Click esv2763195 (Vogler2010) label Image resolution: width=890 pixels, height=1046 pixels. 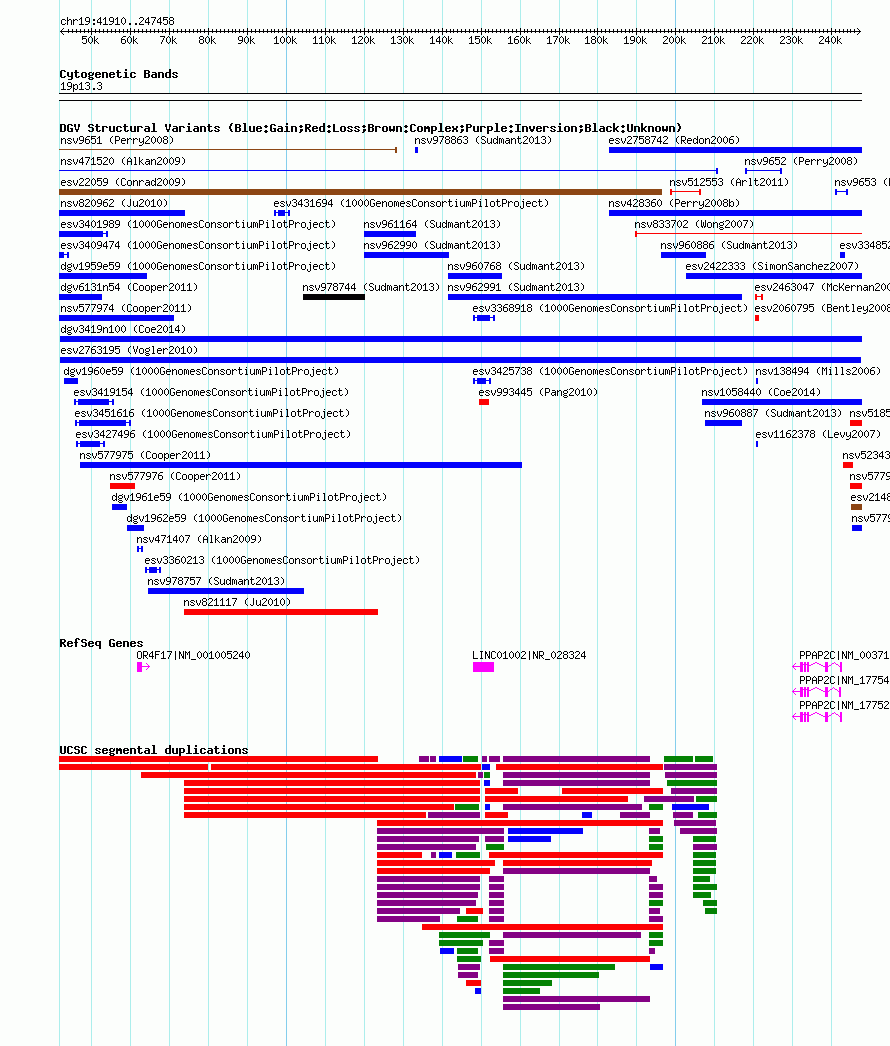pyautogui.click(x=129, y=350)
